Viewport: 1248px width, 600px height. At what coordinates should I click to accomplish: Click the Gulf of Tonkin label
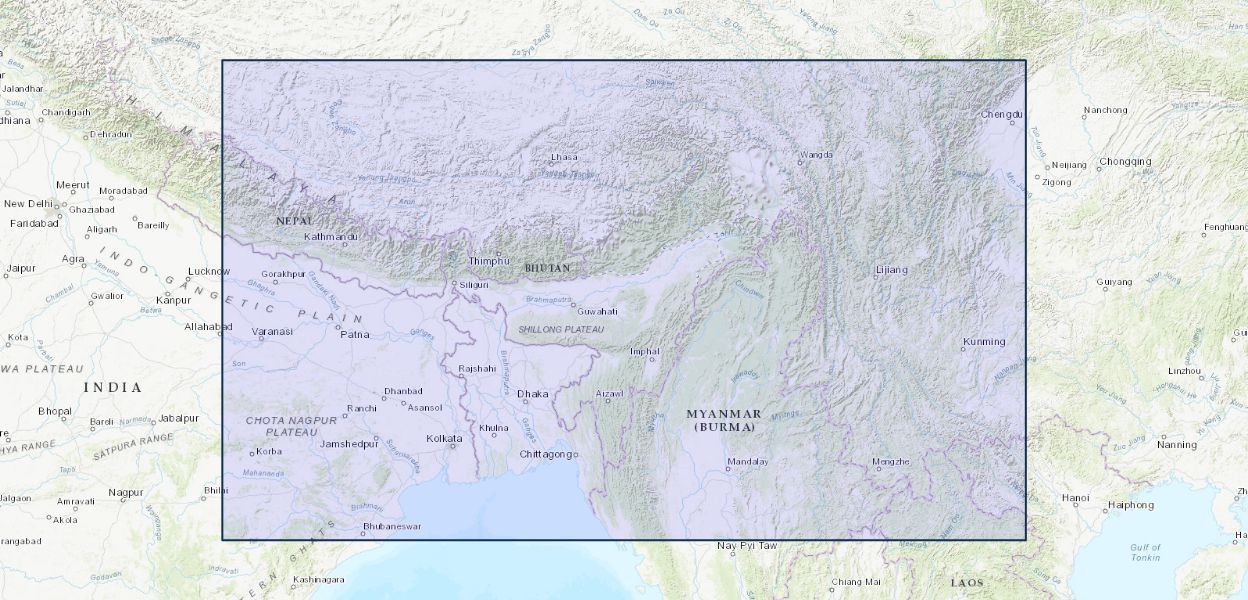click(1145, 553)
